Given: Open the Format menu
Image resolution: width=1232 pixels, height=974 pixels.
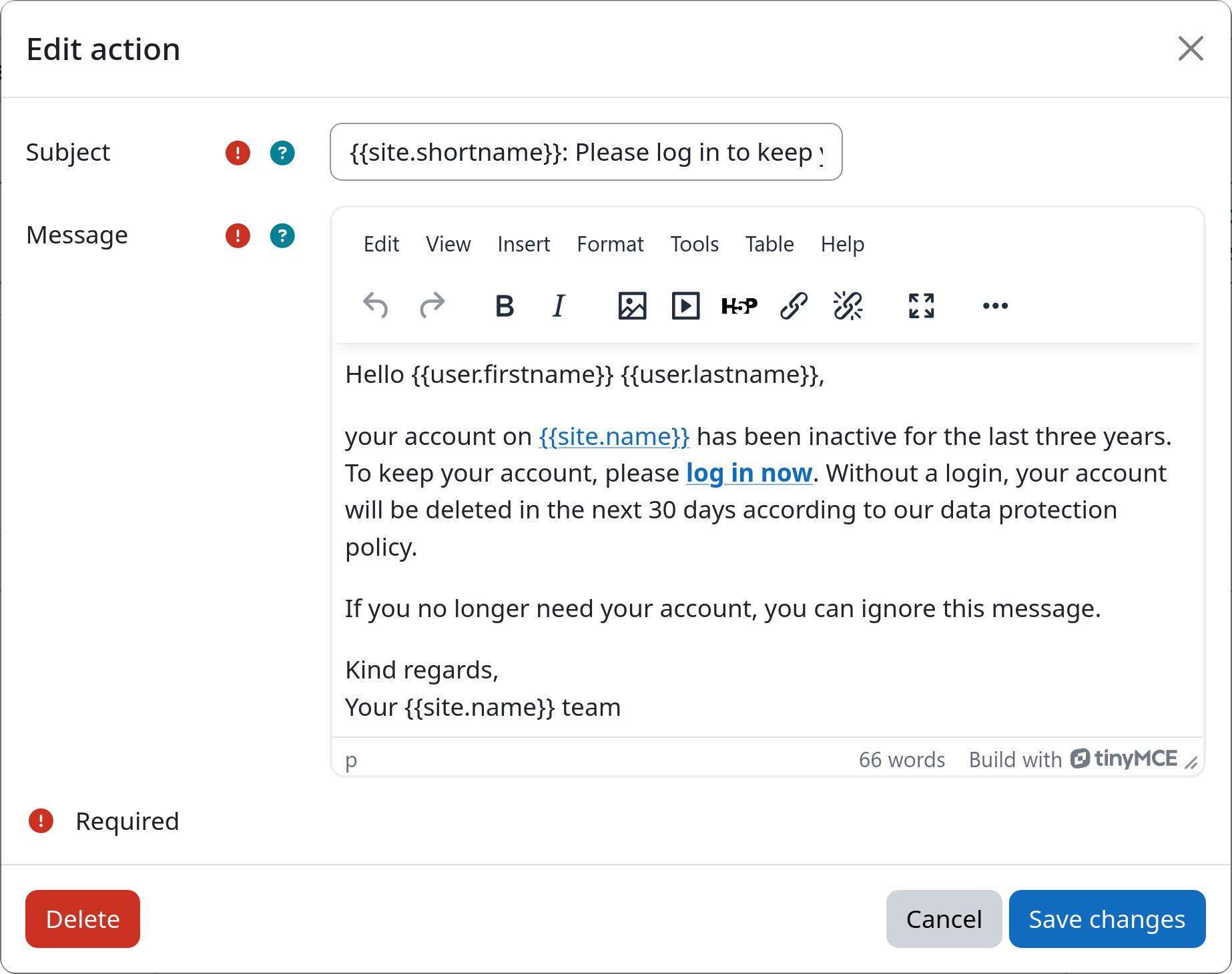Looking at the screenshot, I should pyautogui.click(x=610, y=244).
